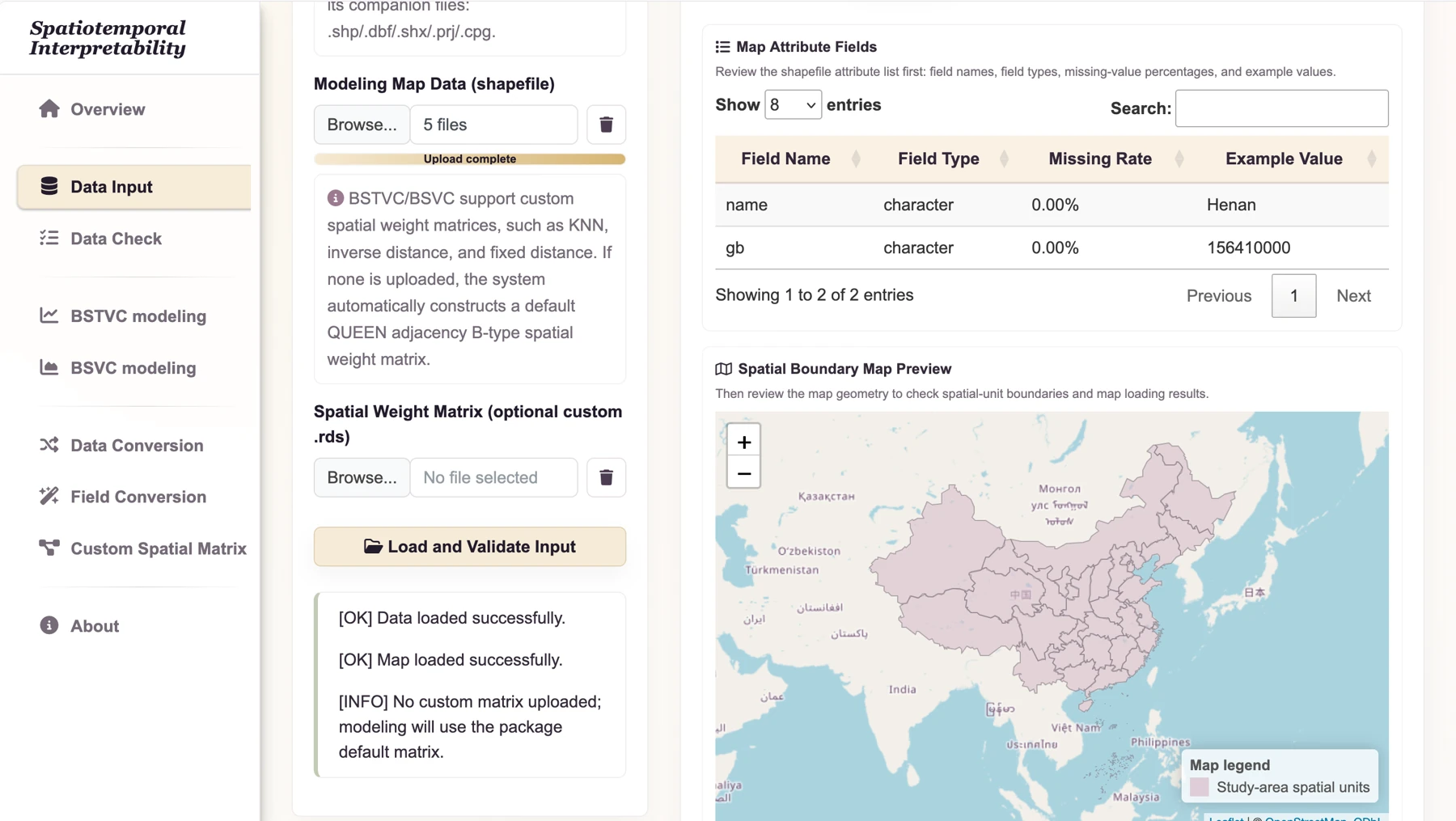The image size is (1456, 821).
Task: Click Spatiotemporal Interpretability app title
Action: 108,38
